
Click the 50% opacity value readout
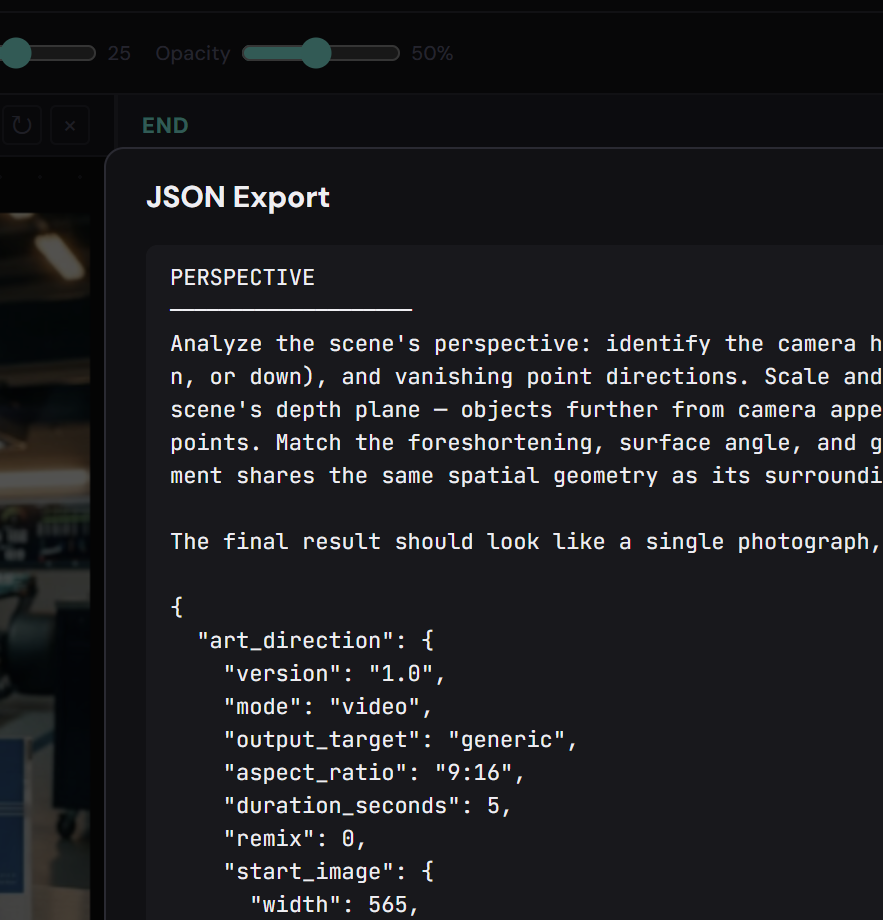pyautogui.click(x=432, y=54)
